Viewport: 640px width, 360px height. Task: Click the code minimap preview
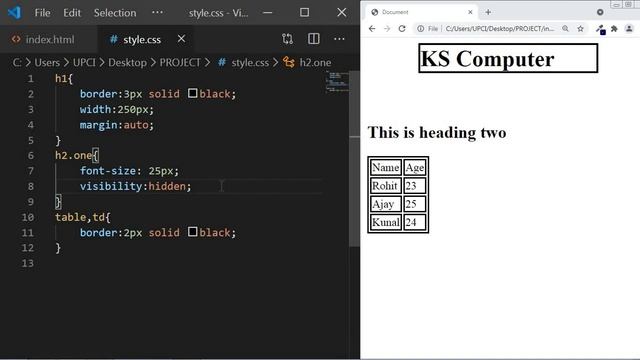pos(337,82)
